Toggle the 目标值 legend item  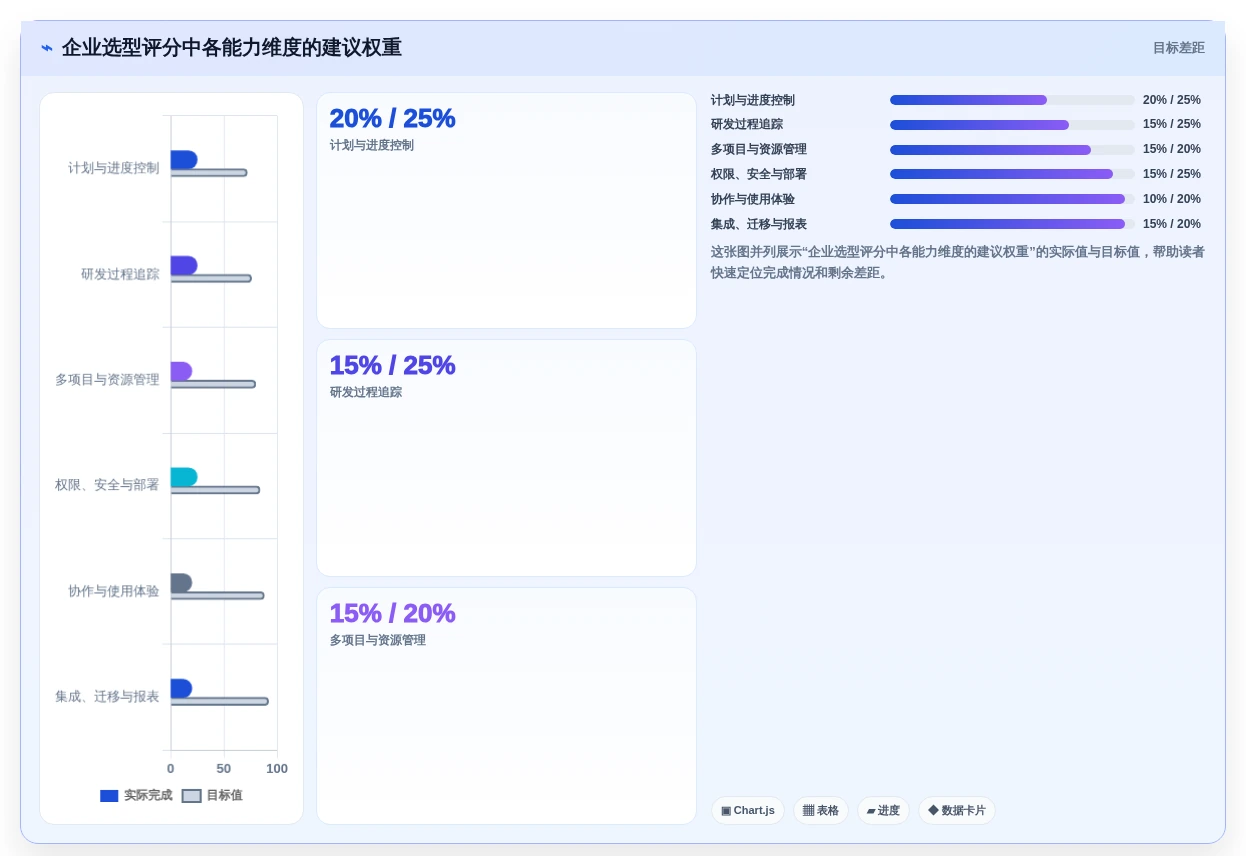pyautogui.click(x=212, y=796)
